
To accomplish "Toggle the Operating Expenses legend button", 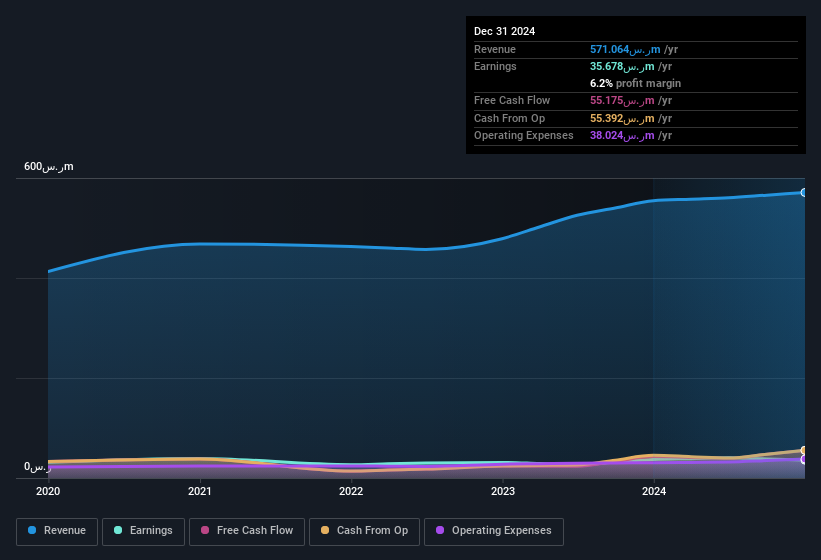I will click(494, 531).
